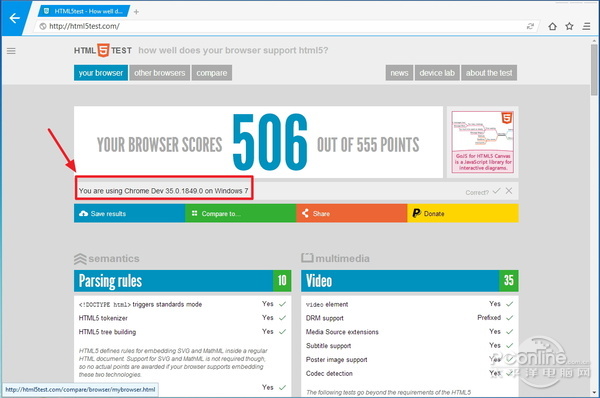Click the 'Correct?' label
This screenshot has width=600, height=398.
(x=477, y=192)
